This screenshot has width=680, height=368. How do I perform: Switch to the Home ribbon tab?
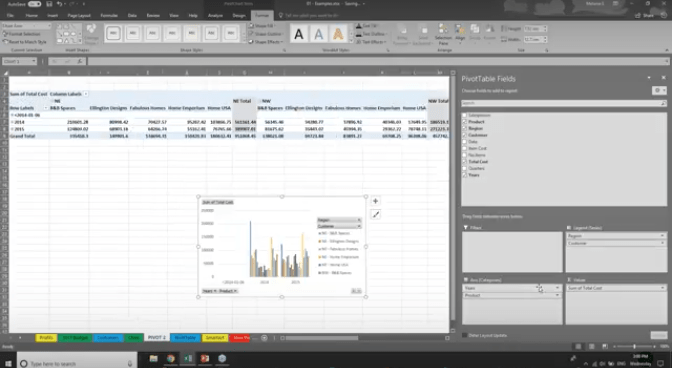tap(31, 16)
